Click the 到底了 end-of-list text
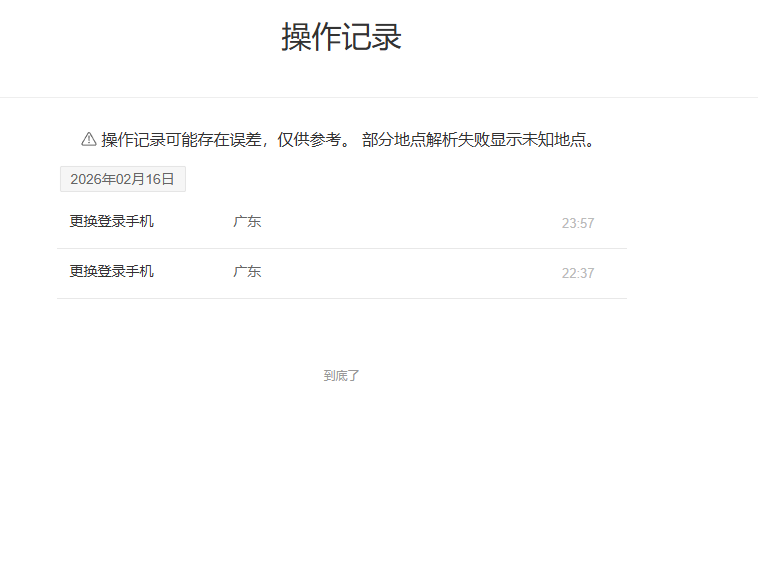Image resolution: width=758 pixels, height=582 pixels. pos(341,376)
